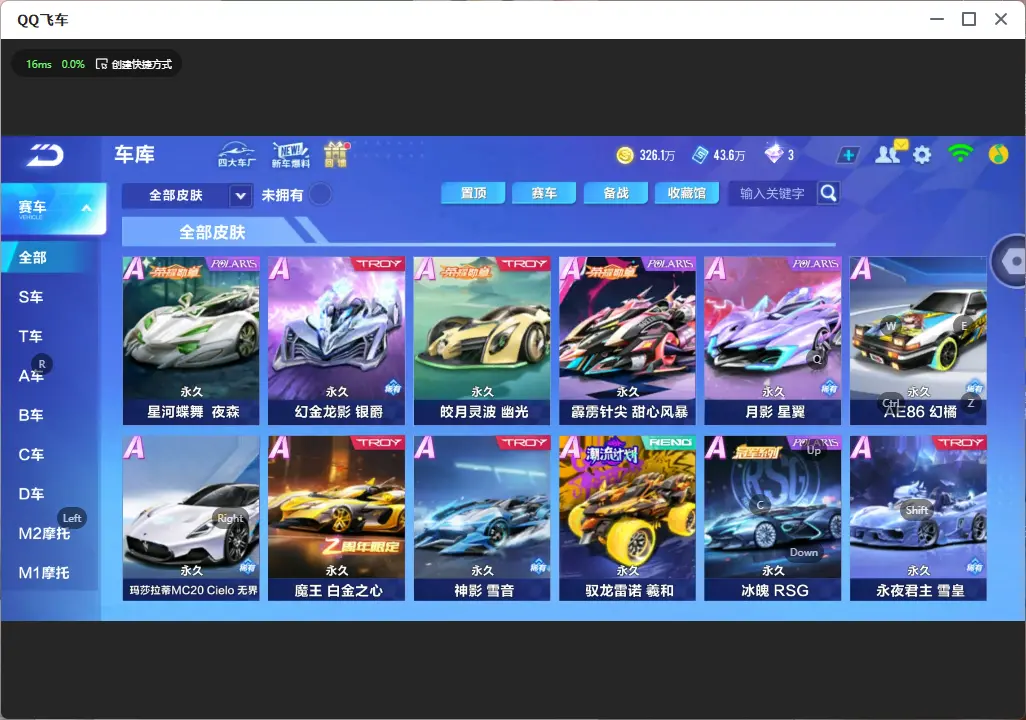This screenshot has width=1026, height=720.
Task: Open the 全部皮肤 dropdown arrow
Action: (x=240, y=195)
